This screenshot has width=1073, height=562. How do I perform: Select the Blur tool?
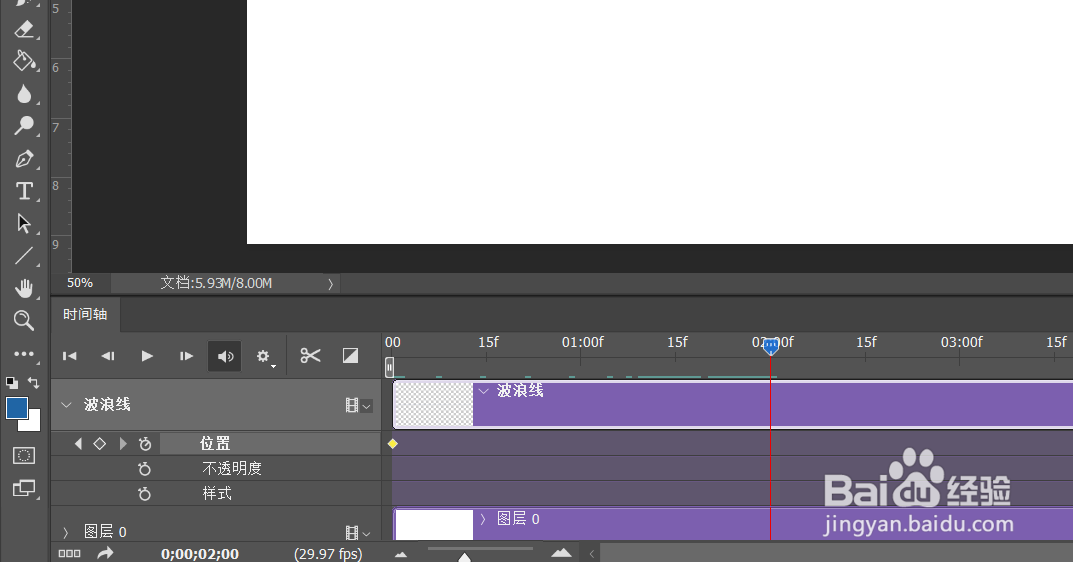[x=24, y=94]
